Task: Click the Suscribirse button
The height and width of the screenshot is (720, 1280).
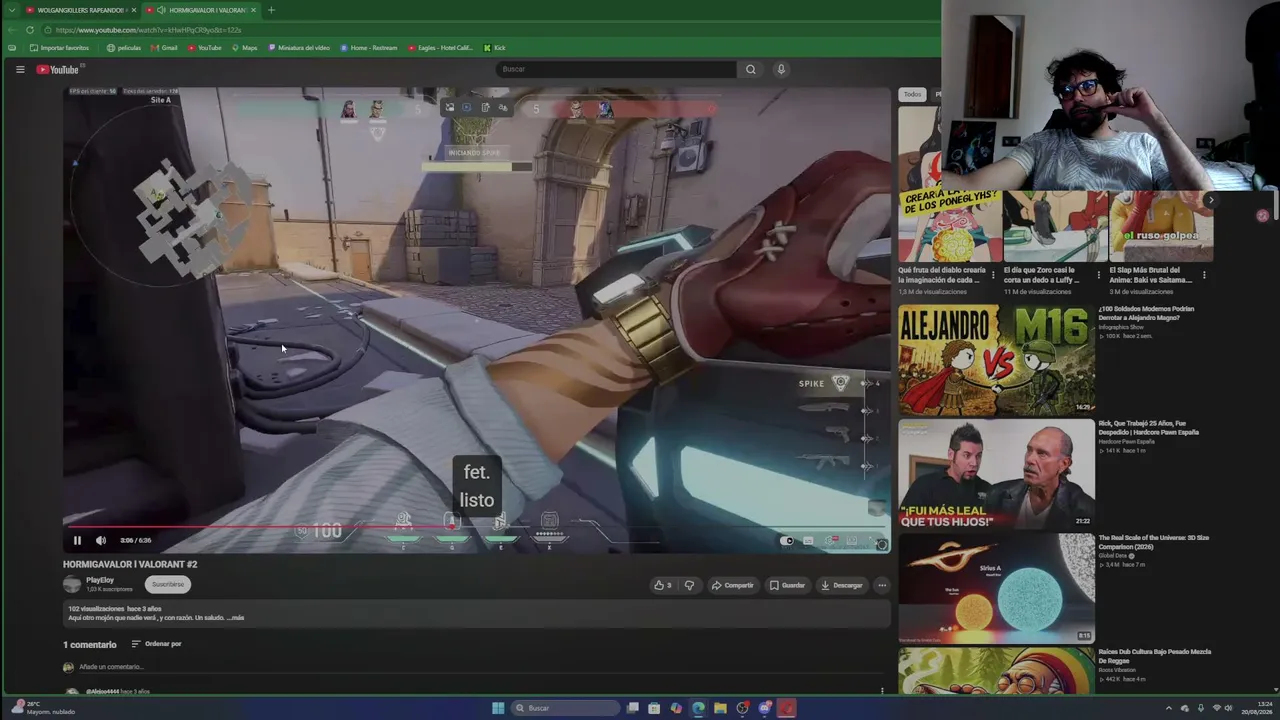Action: 168,584
